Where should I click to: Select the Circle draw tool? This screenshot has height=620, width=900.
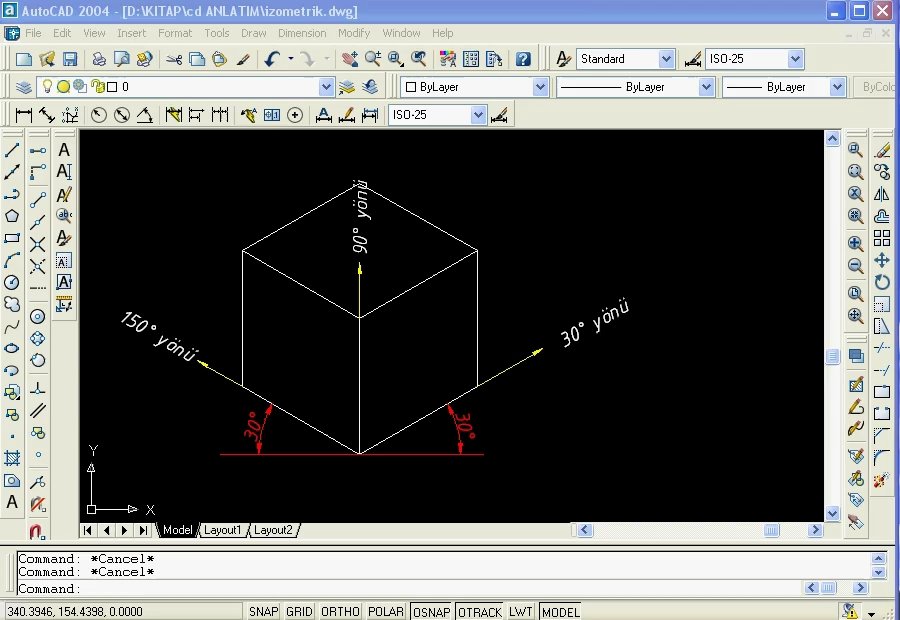pyautogui.click(x=12, y=282)
